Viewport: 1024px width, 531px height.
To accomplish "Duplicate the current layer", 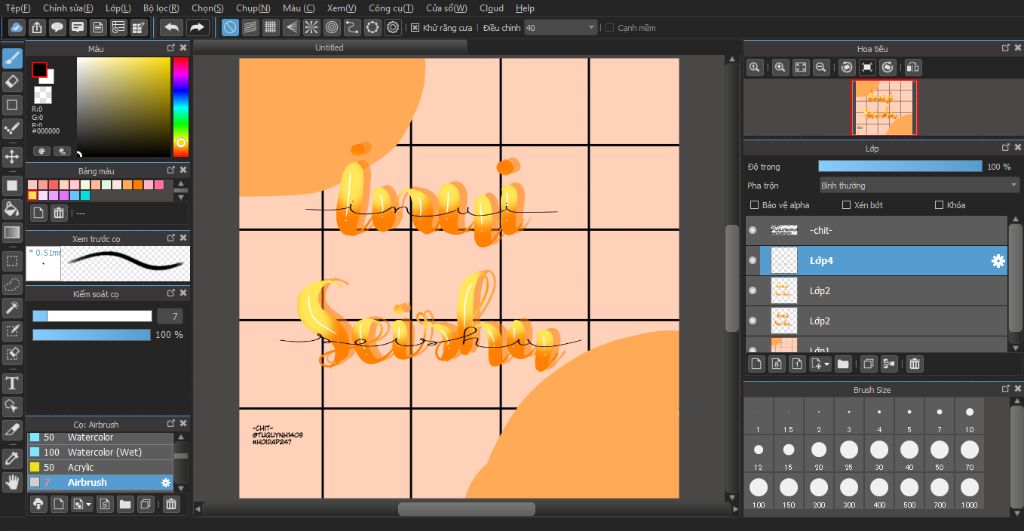I will 868,364.
